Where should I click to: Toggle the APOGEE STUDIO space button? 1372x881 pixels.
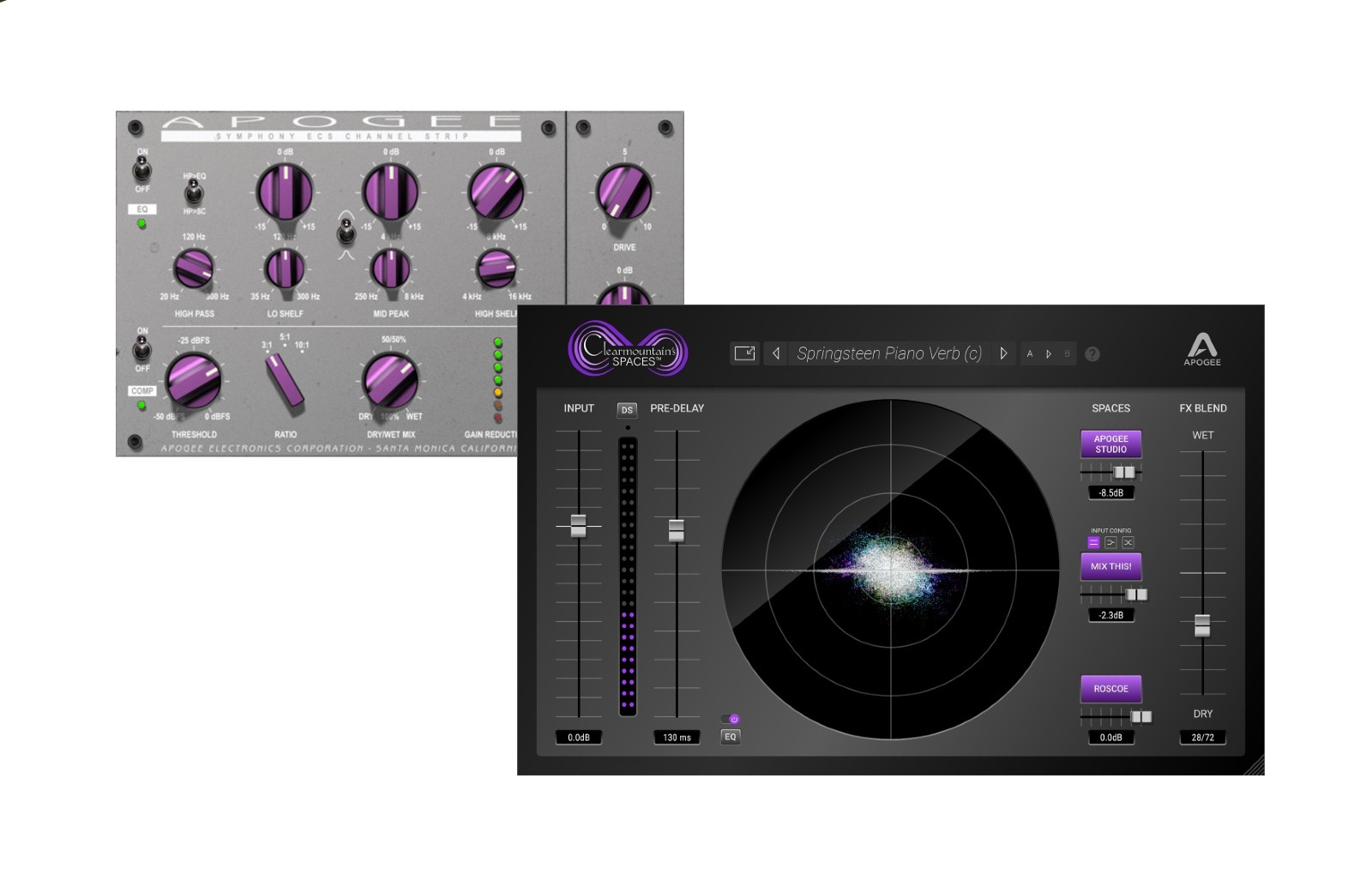tap(1110, 444)
